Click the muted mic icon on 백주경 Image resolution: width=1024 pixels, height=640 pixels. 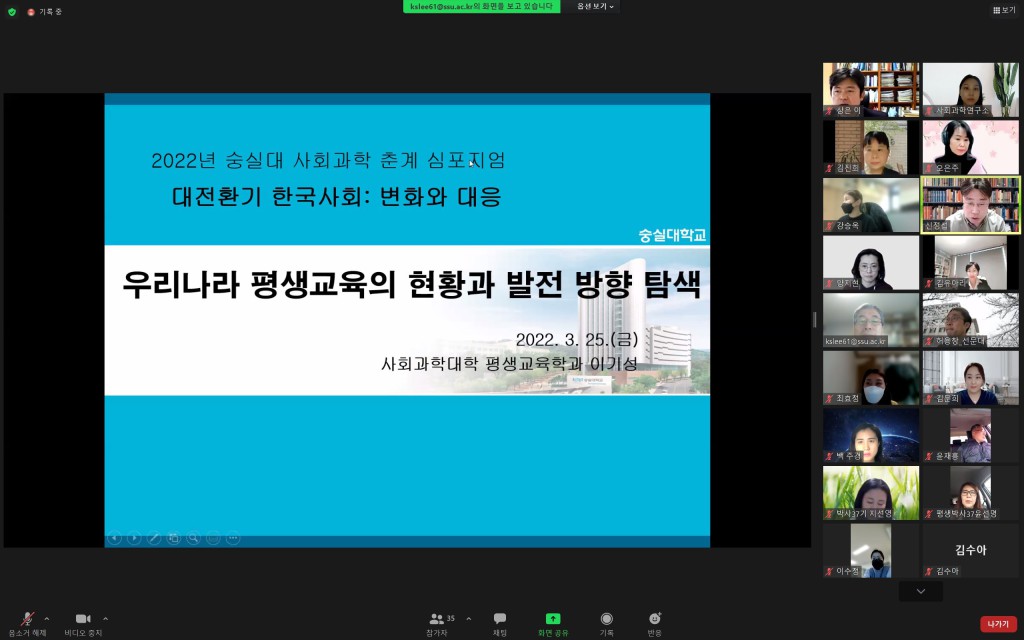829,456
